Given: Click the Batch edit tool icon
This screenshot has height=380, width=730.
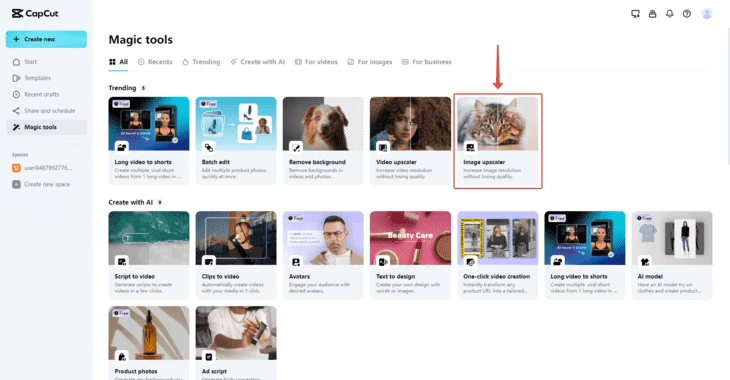Looking at the screenshot, I should click(209, 148).
